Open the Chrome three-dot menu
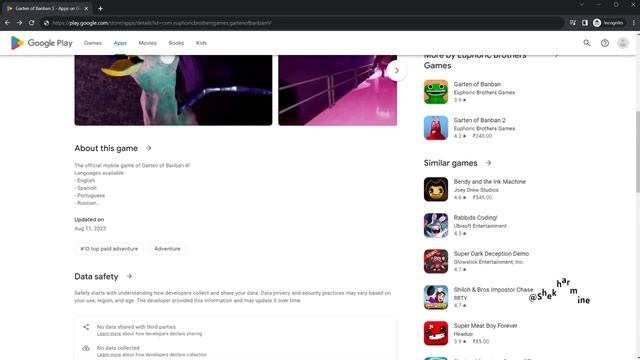This screenshot has height=360, width=640. [x=633, y=23]
